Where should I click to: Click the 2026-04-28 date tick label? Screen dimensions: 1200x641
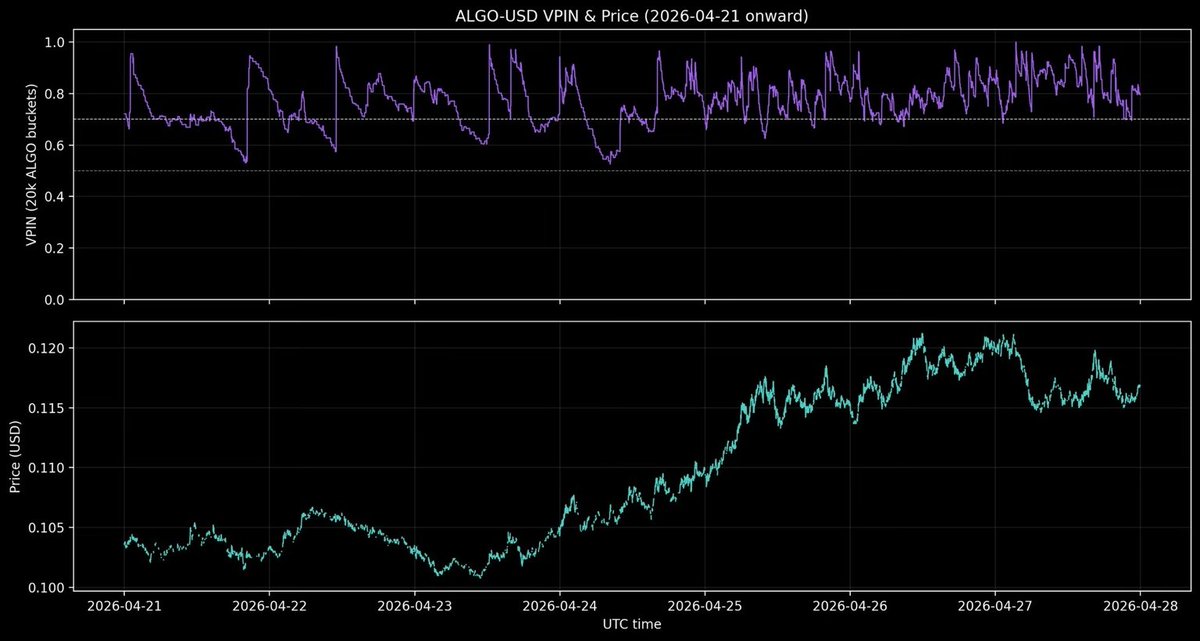coord(1140,605)
